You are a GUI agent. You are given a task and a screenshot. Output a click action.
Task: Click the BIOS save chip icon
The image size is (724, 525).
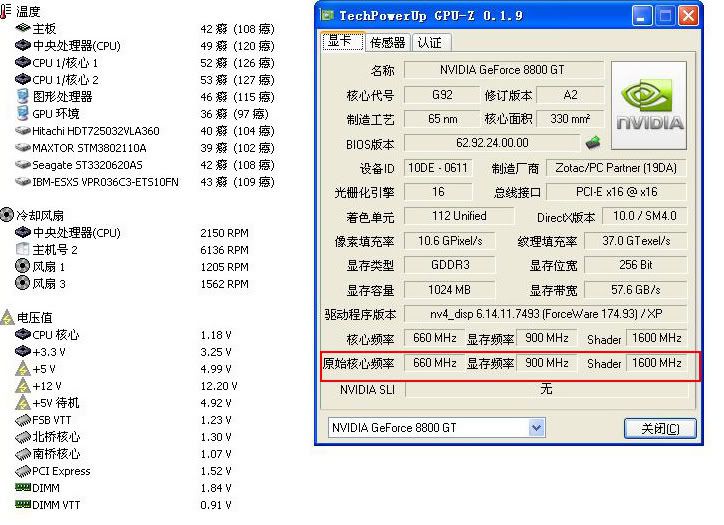(593, 142)
